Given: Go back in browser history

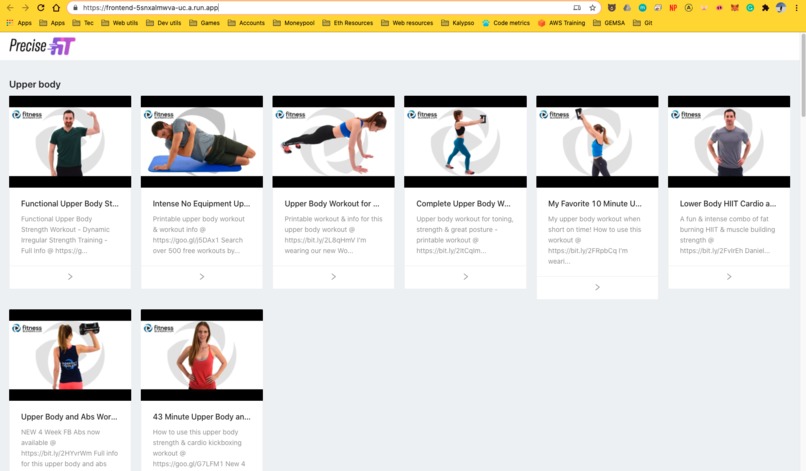Looking at the screenshot, I should [10, 8].
